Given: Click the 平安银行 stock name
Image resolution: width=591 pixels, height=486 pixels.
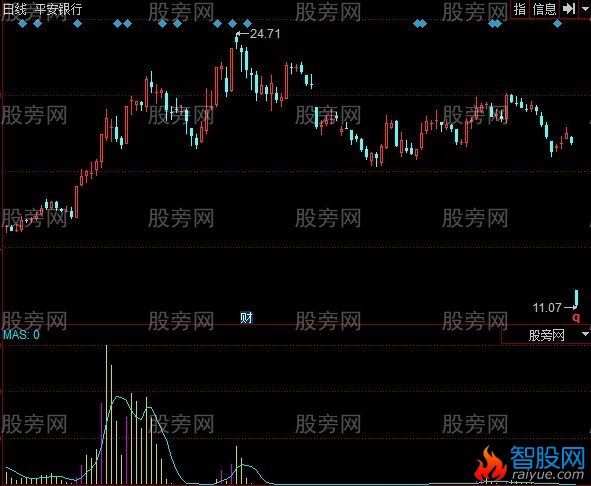Looking at the screenshot, I should tap(58, 9).
